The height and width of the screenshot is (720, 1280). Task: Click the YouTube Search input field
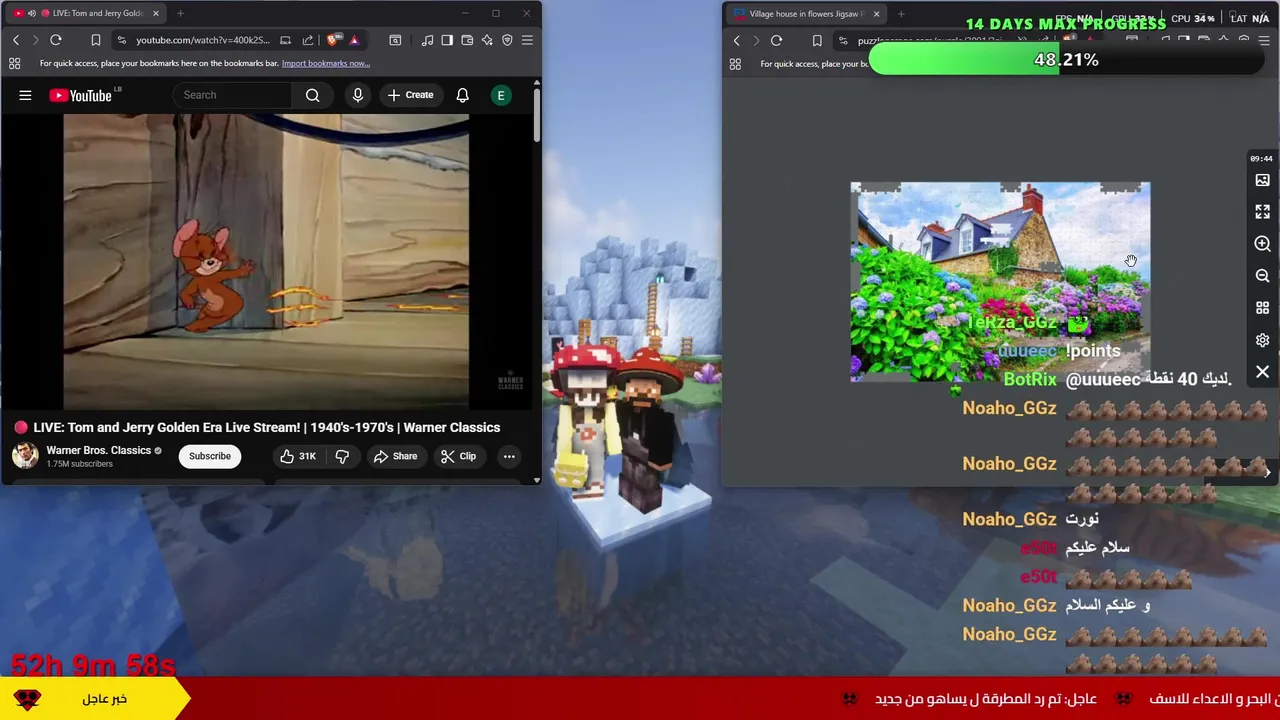[x=235, y=95]
